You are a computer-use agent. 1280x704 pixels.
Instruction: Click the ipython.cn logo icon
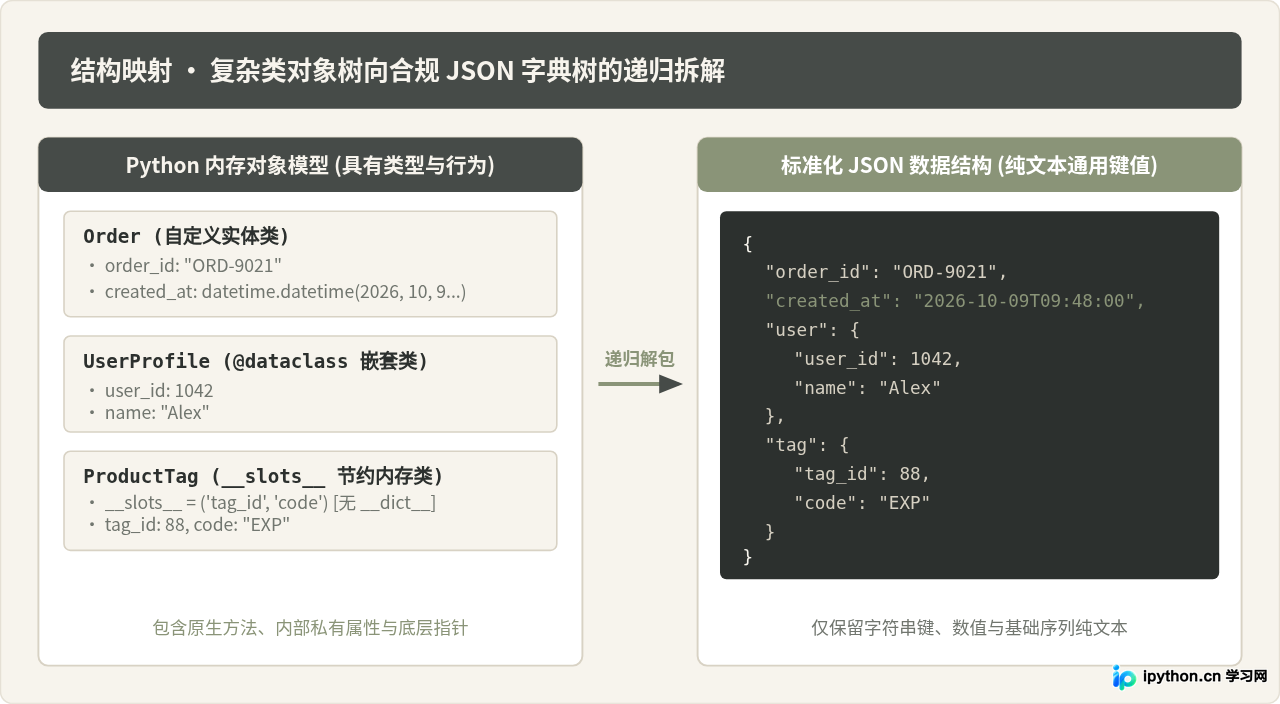pyautogui.click(x=1125, y=677)
